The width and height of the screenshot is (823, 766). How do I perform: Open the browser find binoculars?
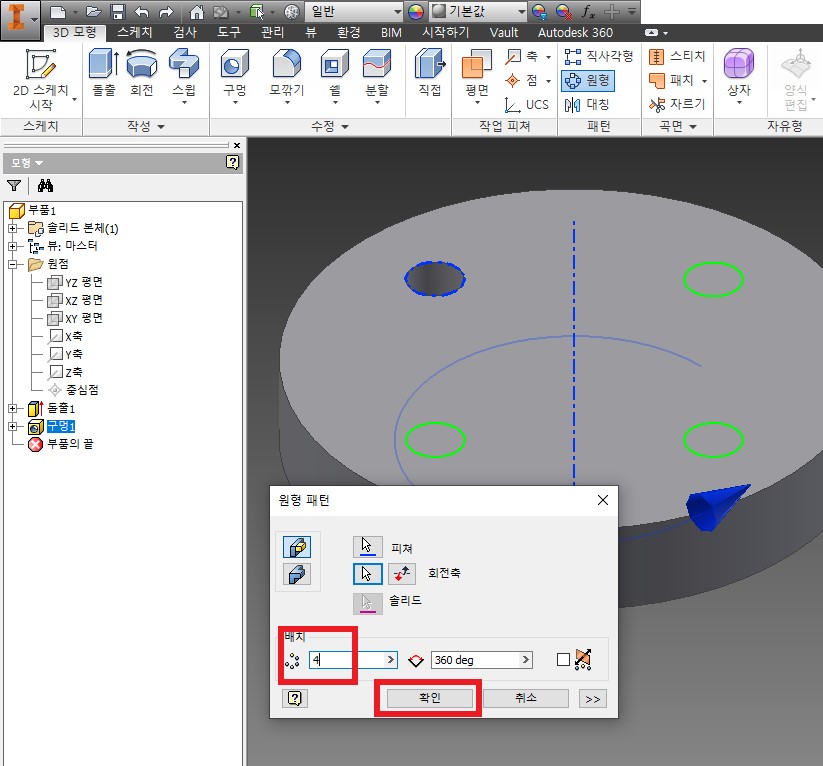(45, 185)
